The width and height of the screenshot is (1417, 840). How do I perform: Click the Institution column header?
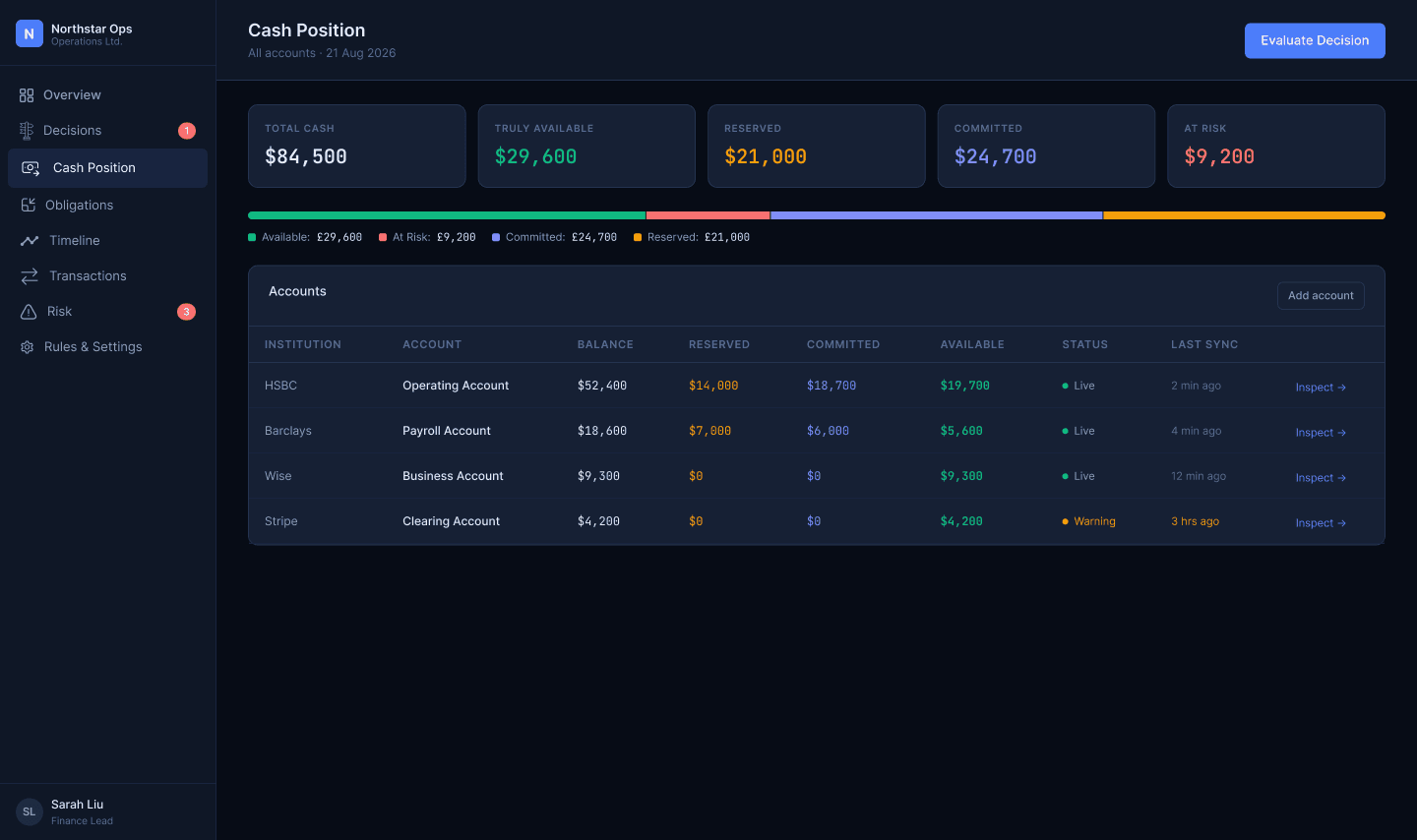point(303,345)
